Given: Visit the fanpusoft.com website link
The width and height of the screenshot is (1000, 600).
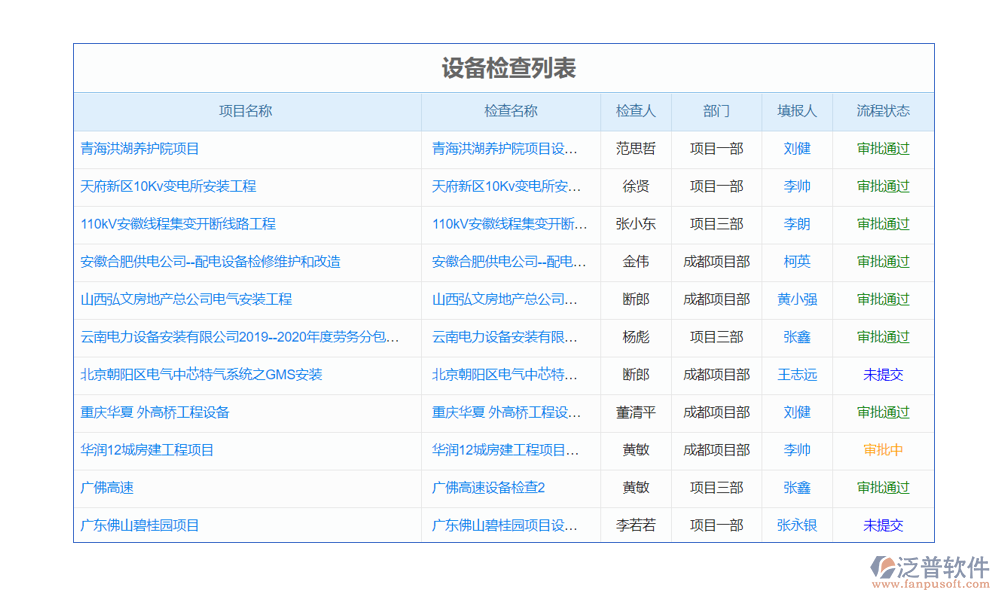Looking at the screenshot, I should click(928, 585).
